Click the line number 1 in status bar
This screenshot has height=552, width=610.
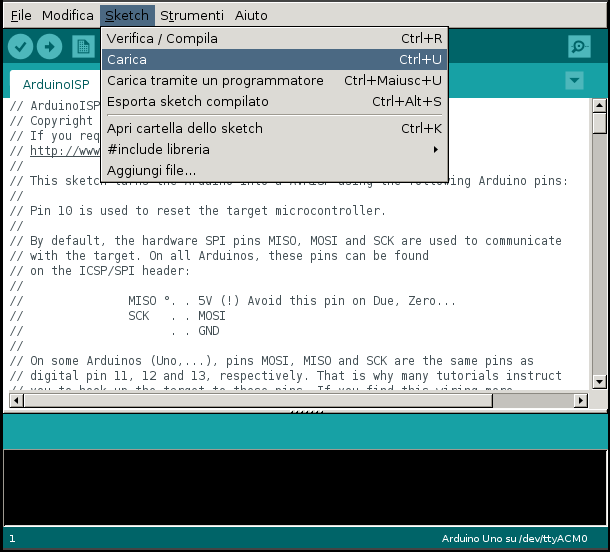12,539
